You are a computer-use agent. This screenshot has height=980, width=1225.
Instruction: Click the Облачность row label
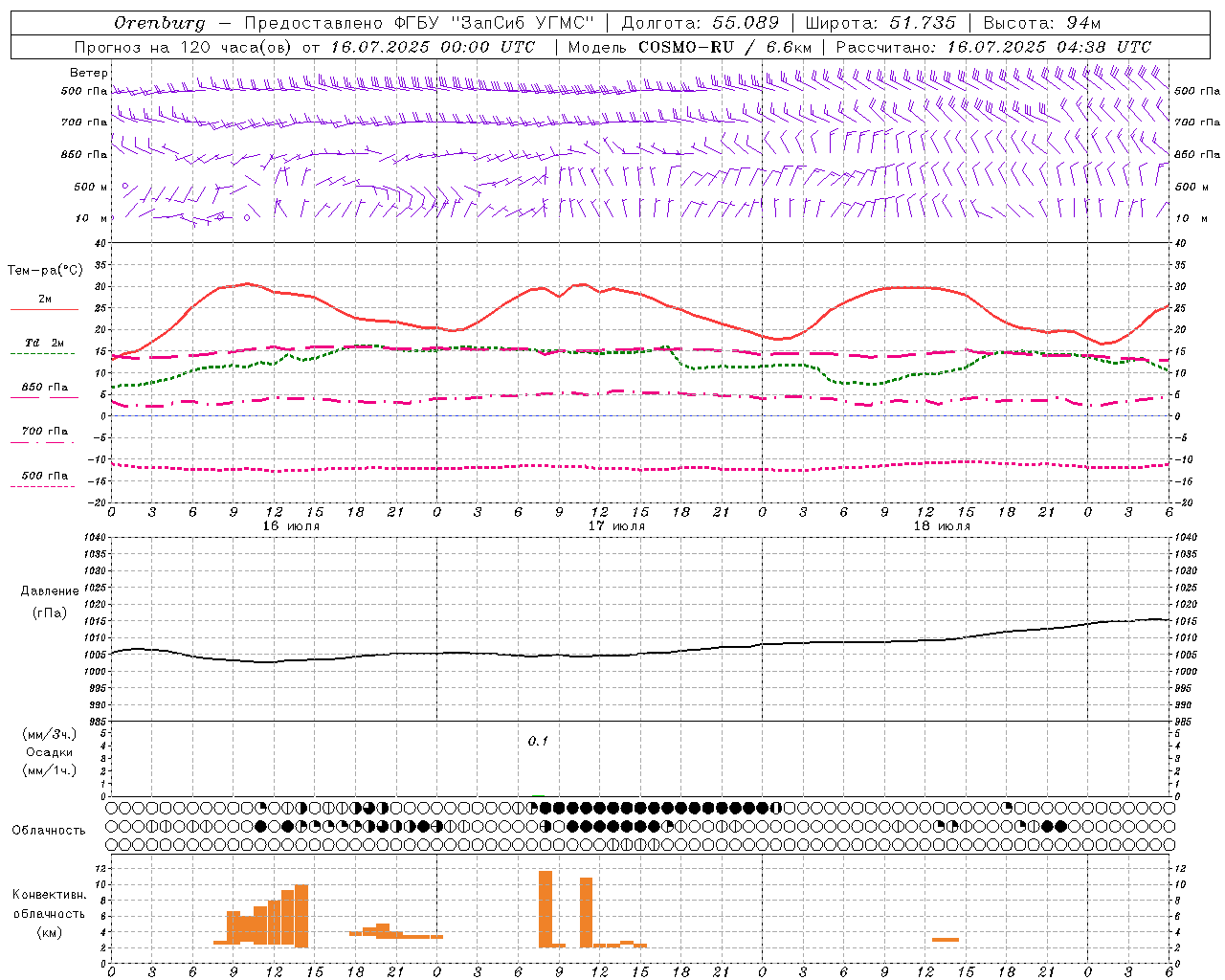(49, 831)
